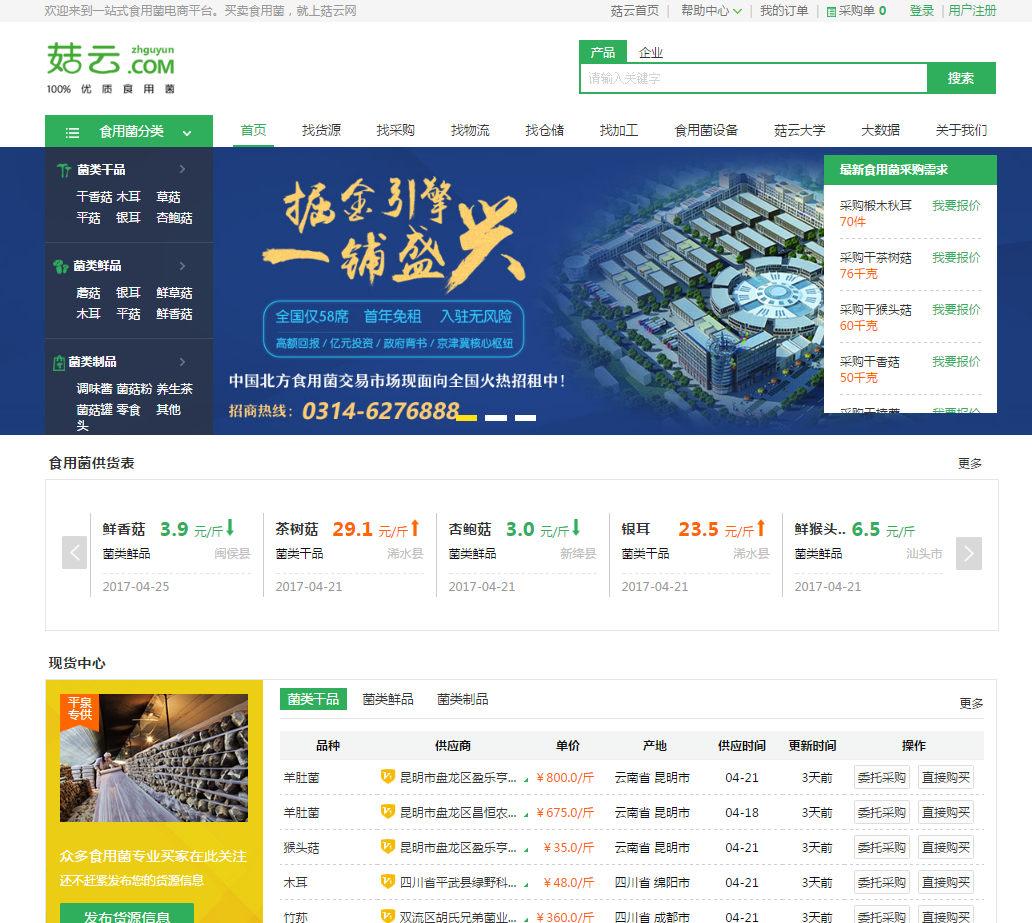Click 调味酱 under 菌类制品 category
The height and width of the screenshot is (923, 1032).
coord(94,389)
